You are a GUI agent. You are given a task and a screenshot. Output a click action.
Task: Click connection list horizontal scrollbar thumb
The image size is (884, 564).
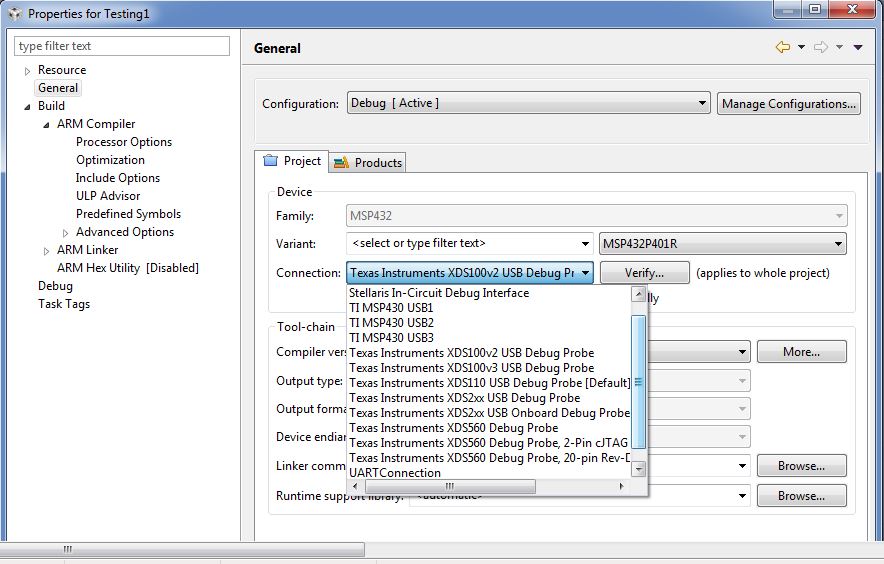tap(449, 486)
